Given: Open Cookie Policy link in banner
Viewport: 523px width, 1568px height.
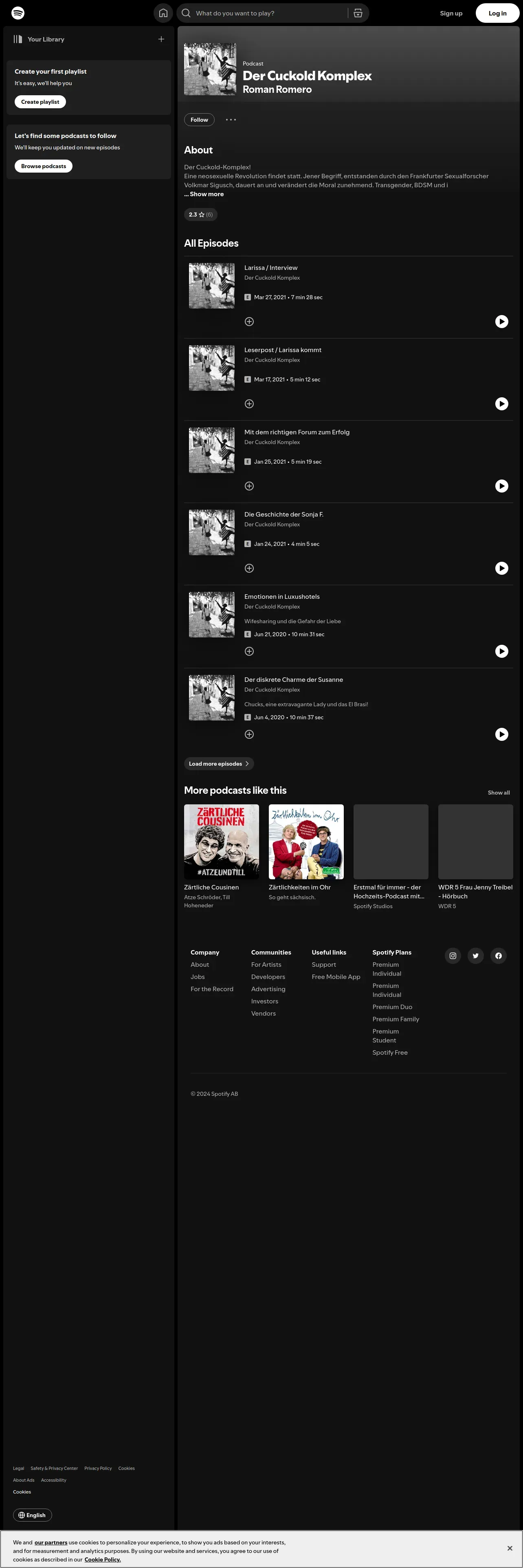Looking at the screenshot, I should point(102,1559).
